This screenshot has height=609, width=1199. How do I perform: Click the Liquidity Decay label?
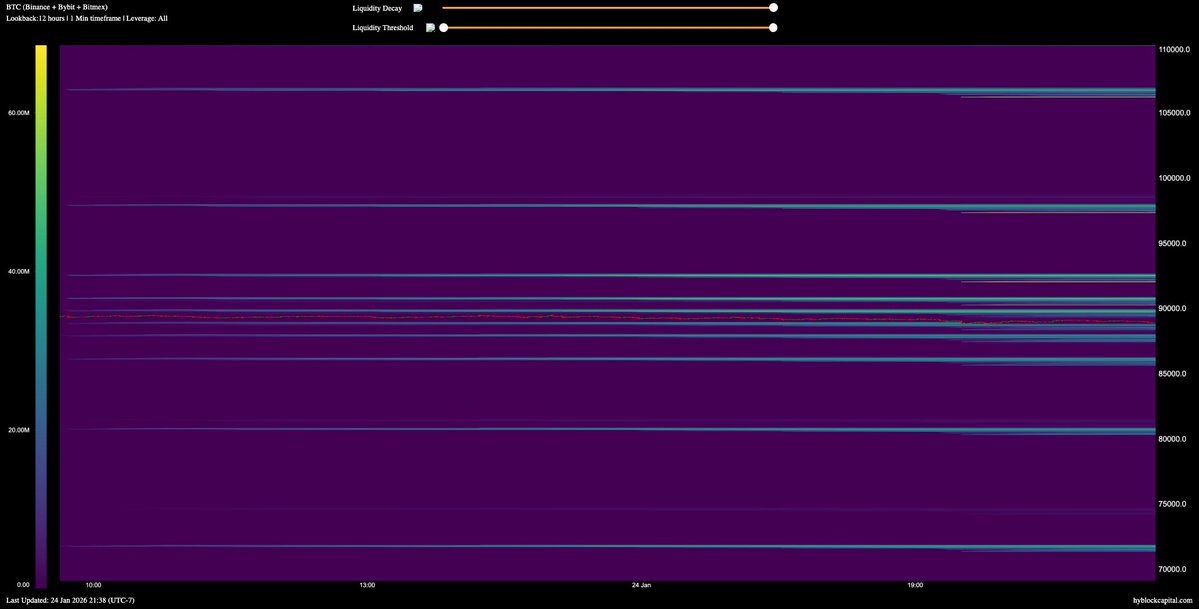pyautogui.click(x=377, y=8)
